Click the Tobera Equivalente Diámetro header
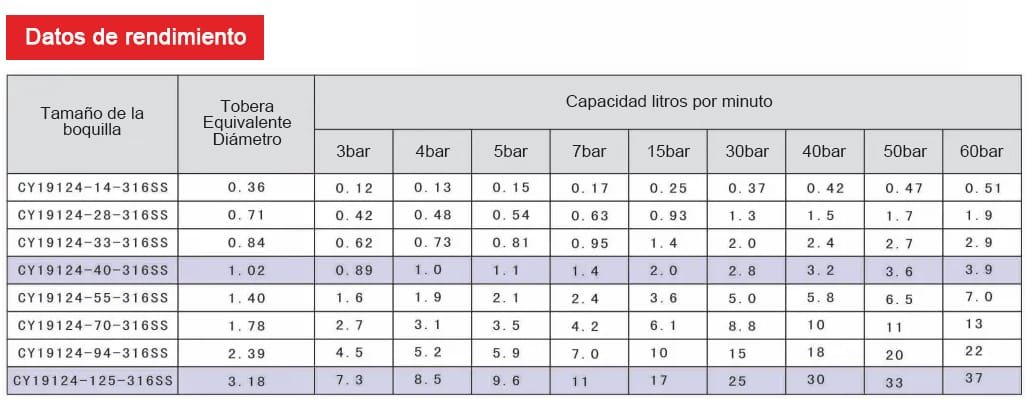 pyautogui.click(x=247, y=122)
